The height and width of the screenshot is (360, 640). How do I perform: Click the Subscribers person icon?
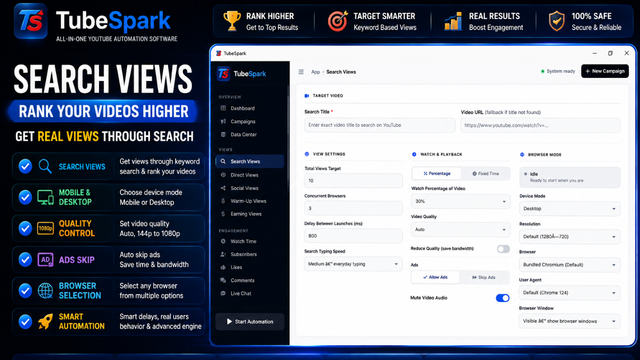pyautogui.click(x=223, y=254)
